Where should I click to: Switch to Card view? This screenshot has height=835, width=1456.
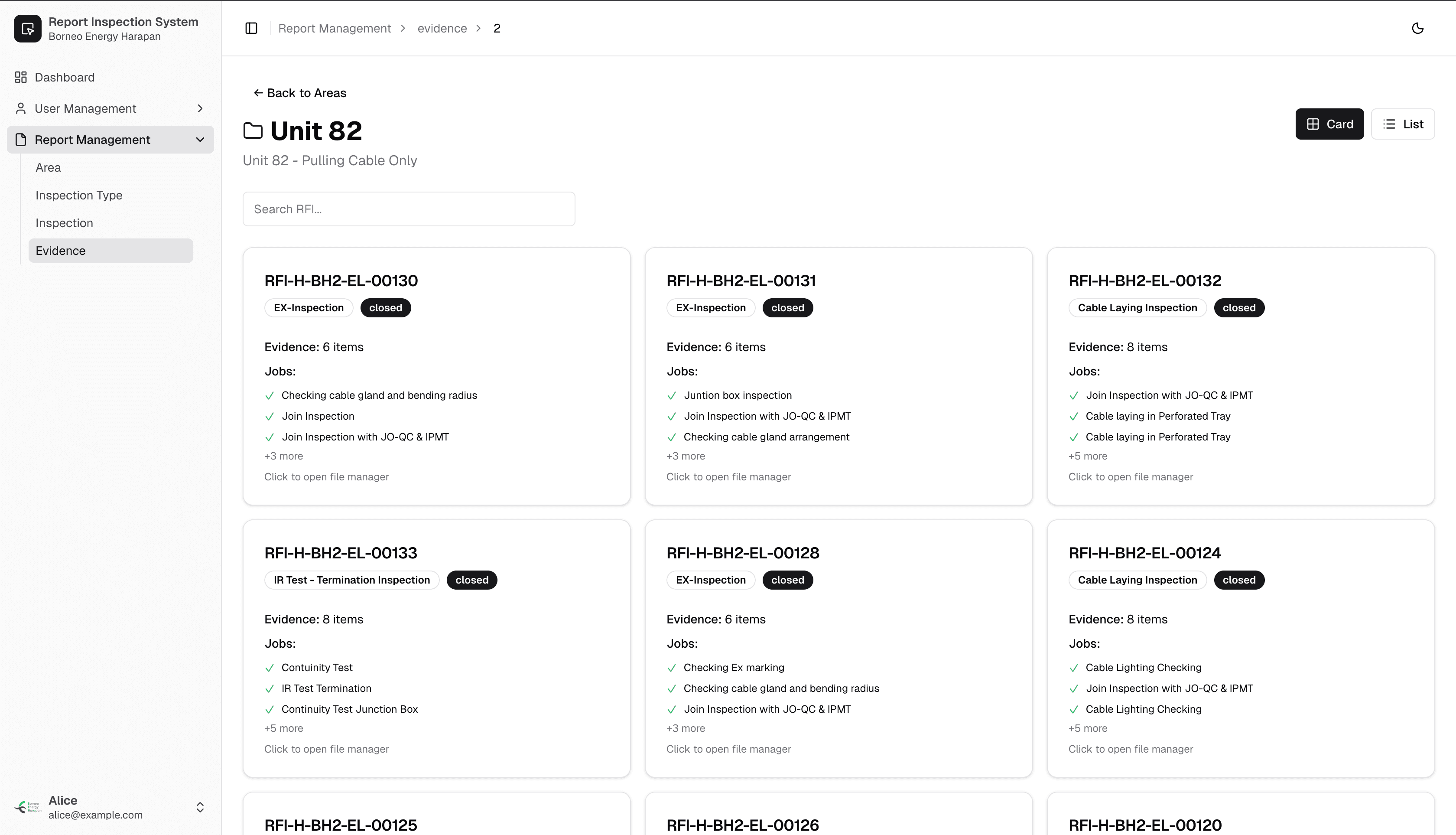click(1329, 124)
